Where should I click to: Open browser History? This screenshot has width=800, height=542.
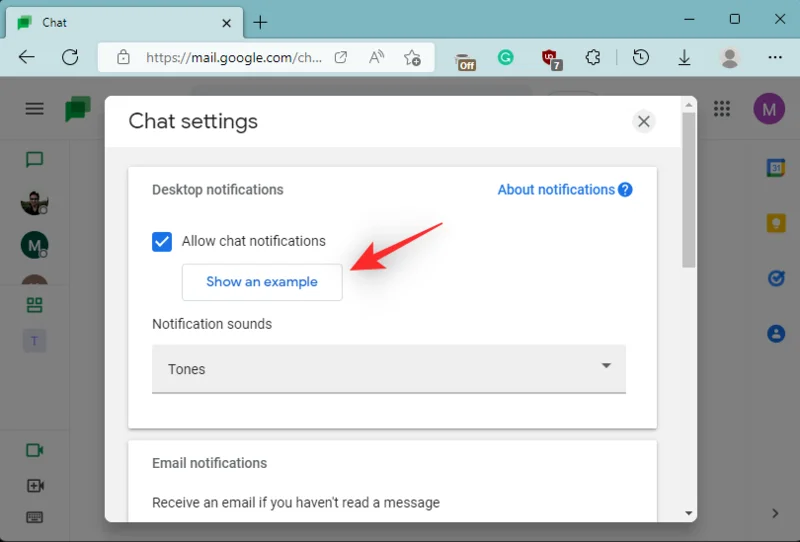(641, 57)
